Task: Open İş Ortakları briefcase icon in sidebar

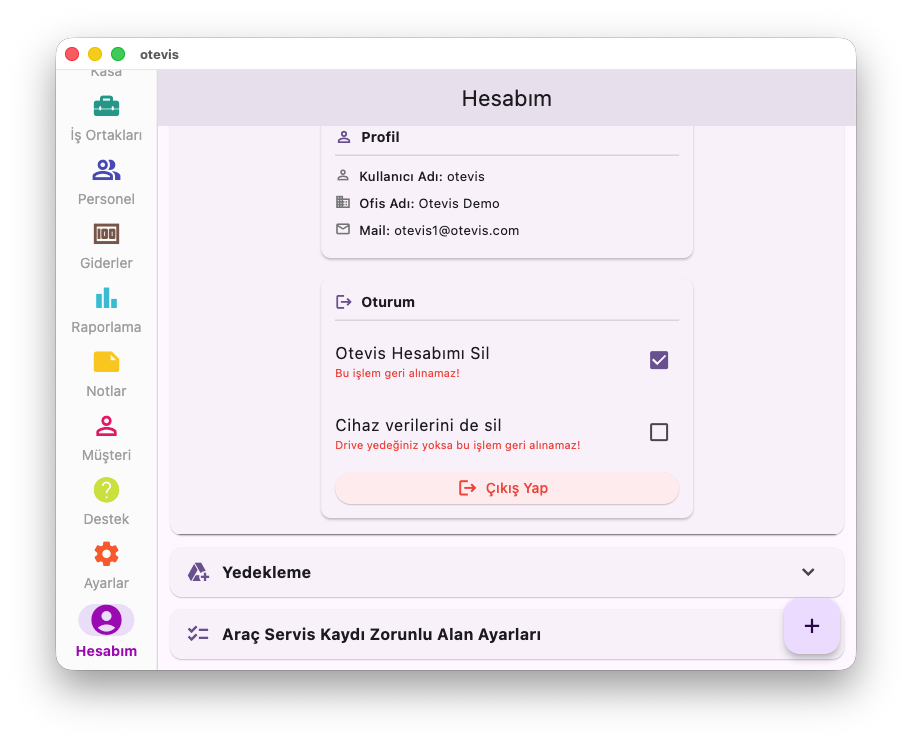Action: tap(106, 106)
